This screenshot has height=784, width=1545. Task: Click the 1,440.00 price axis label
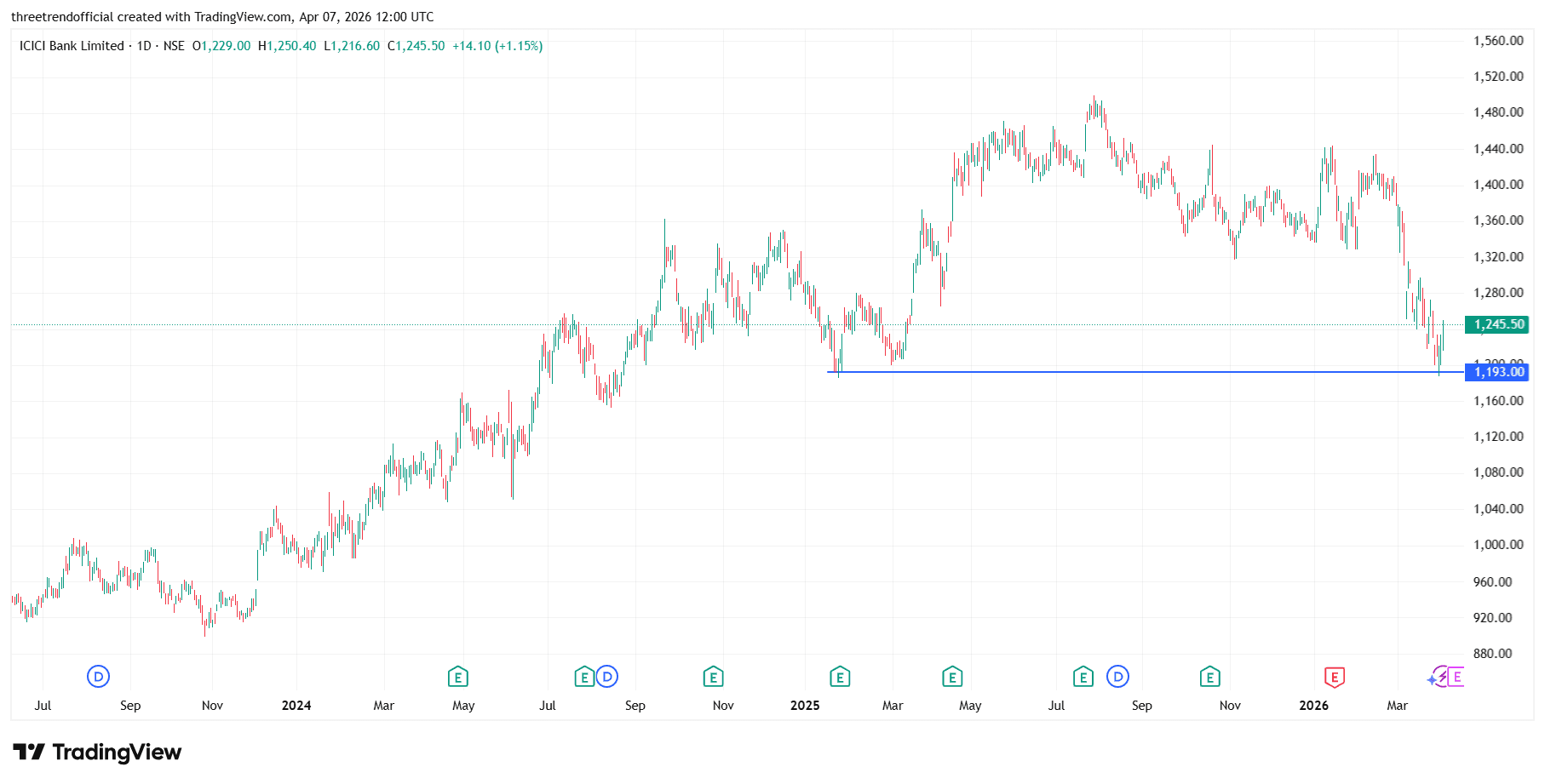[1498, 149]
